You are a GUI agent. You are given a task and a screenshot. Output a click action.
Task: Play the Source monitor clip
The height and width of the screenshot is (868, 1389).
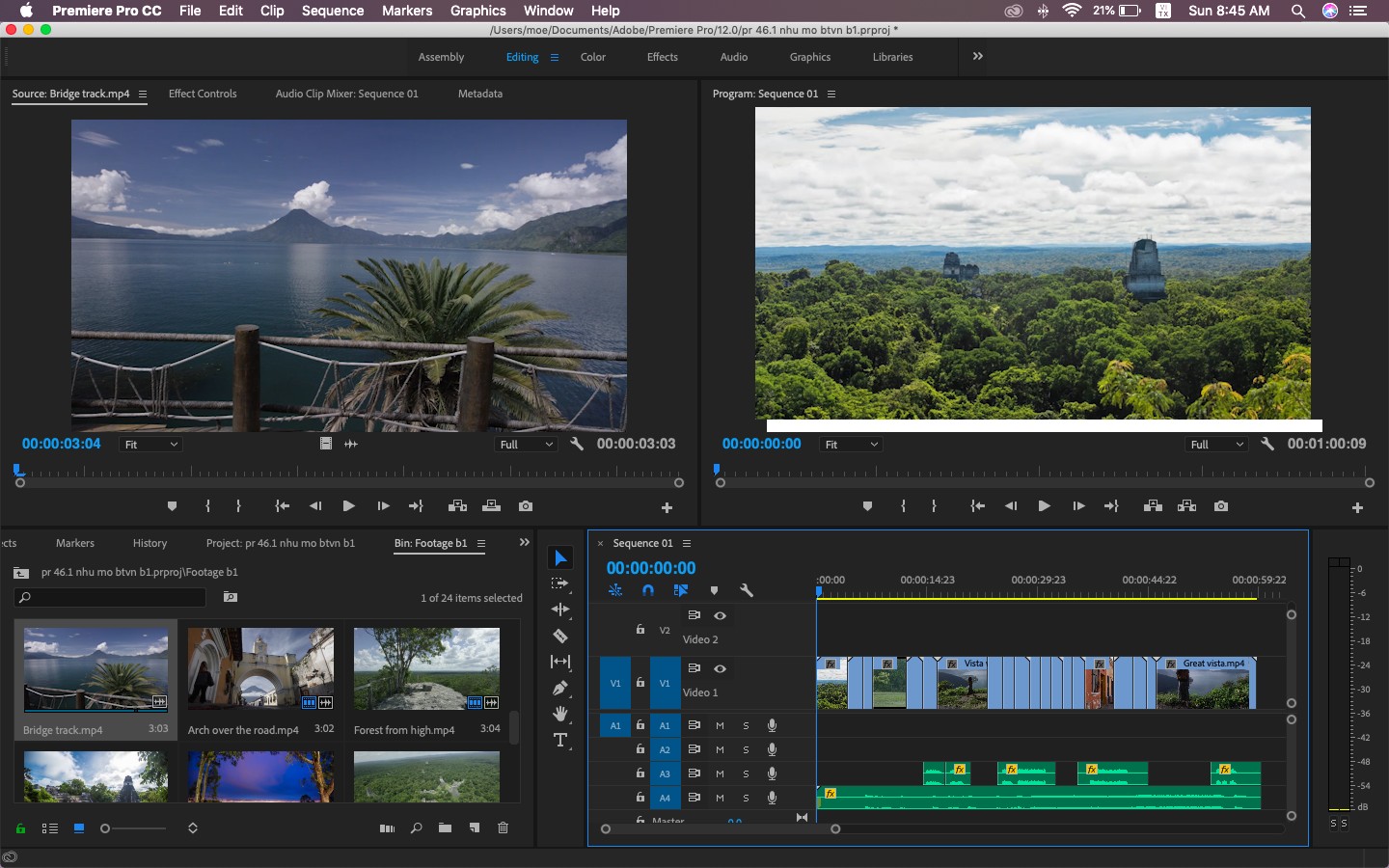pos(348,506)
